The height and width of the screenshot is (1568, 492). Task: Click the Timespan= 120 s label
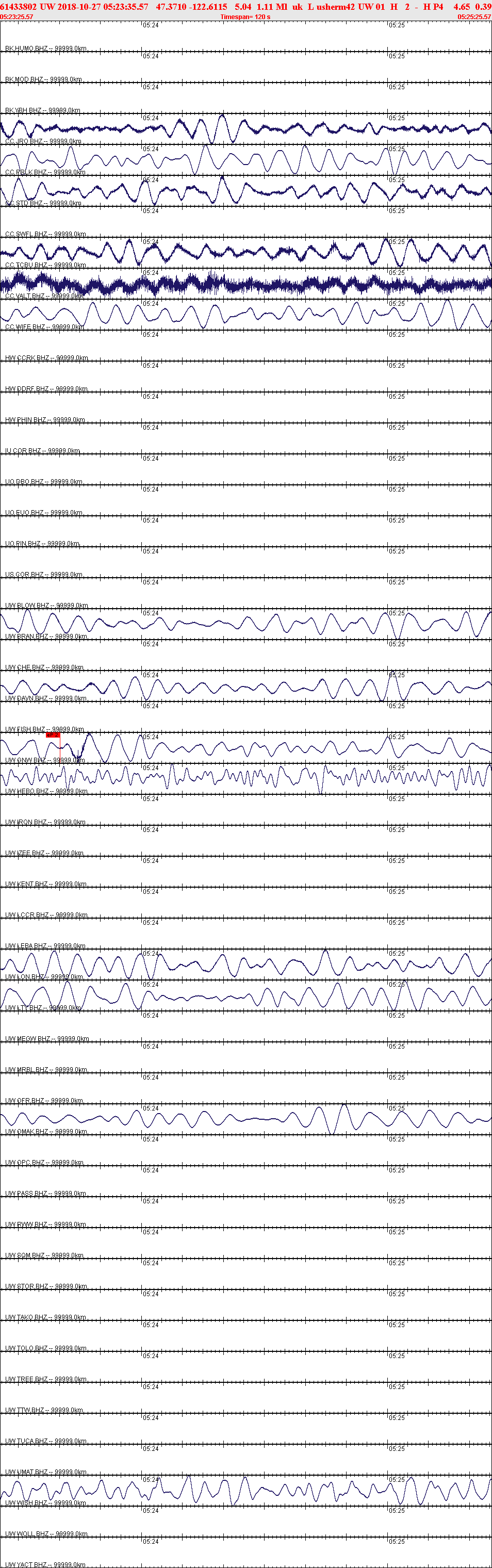pyautogui.click(x=245, y=17)
